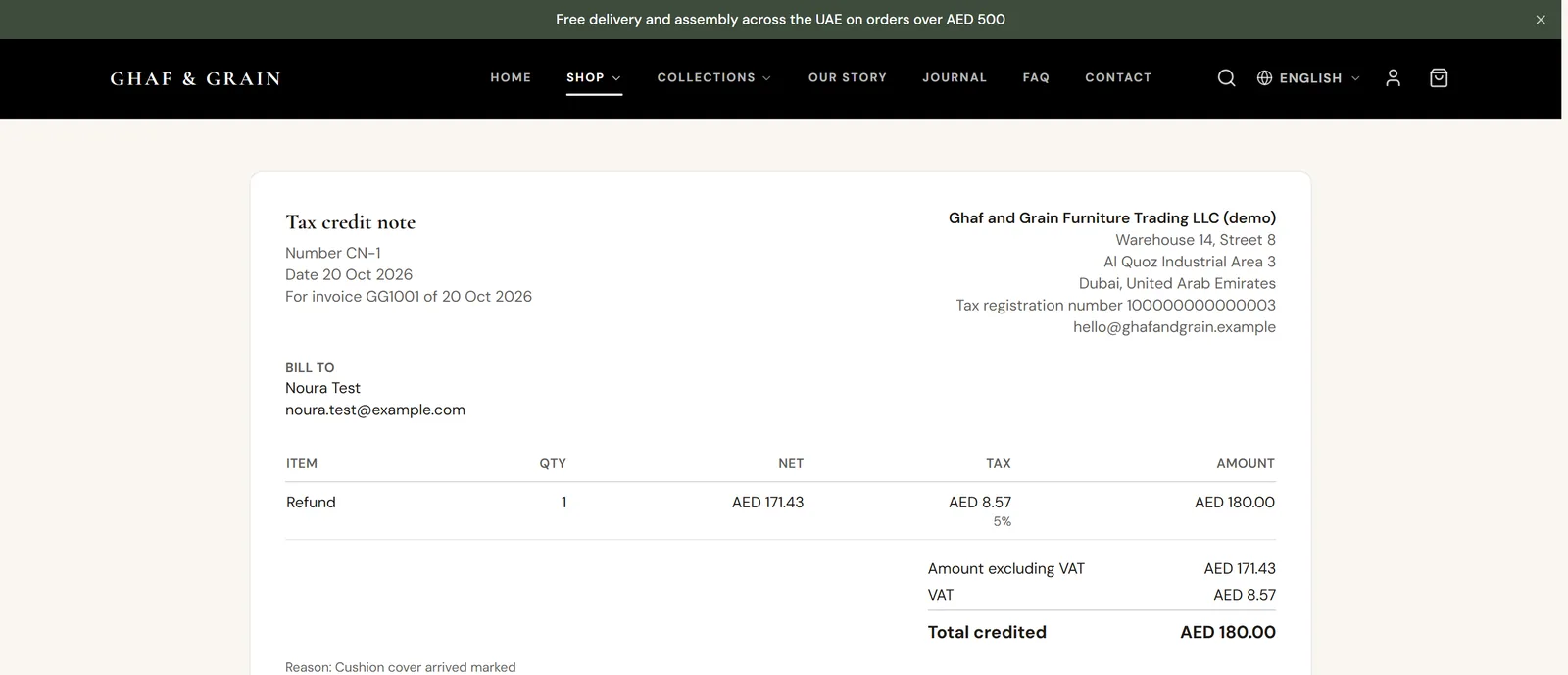
Task: Click the Refund row amount AED 180.00
Action: click(x=1235, y=502)
